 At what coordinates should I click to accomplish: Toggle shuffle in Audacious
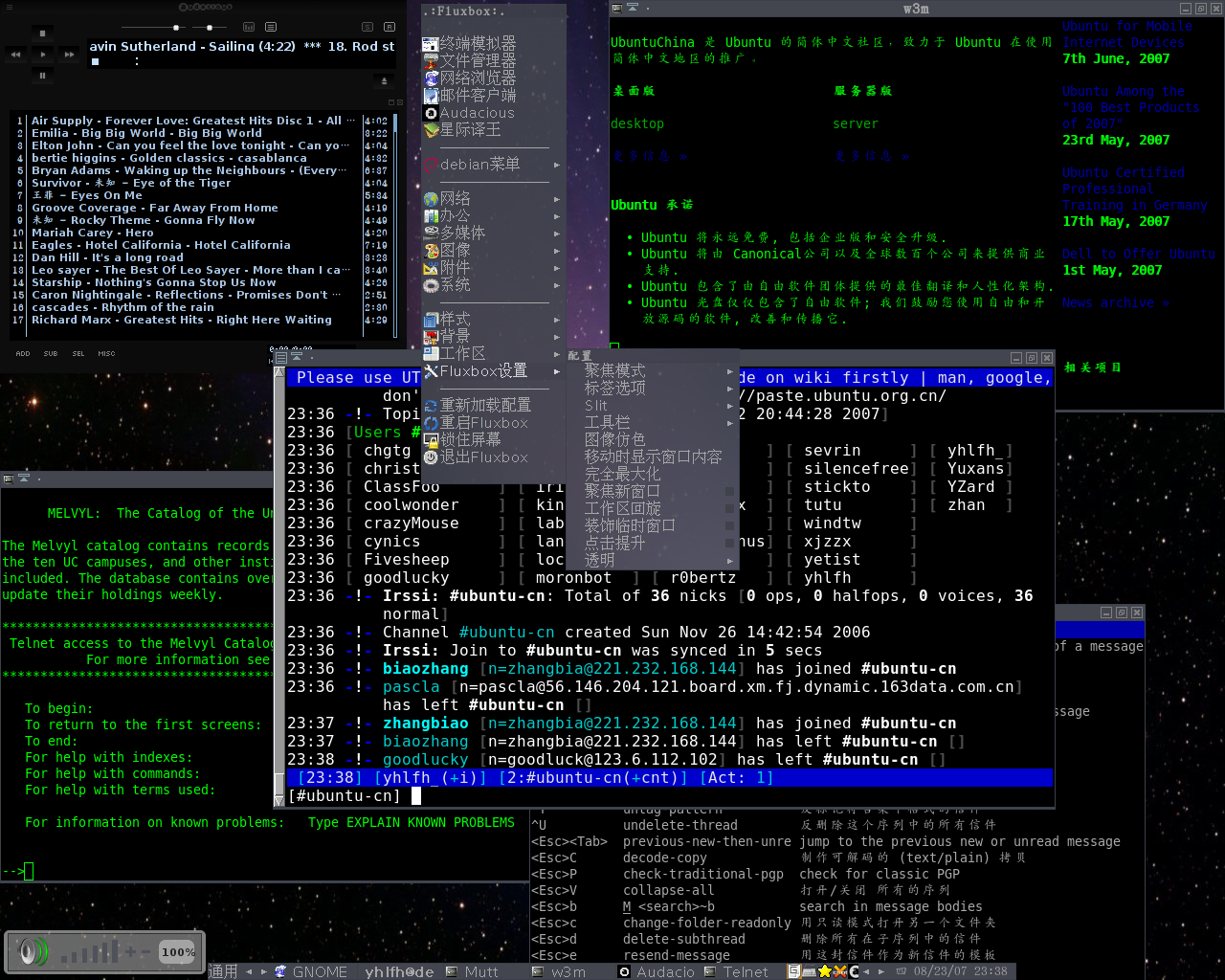[367, 27]
